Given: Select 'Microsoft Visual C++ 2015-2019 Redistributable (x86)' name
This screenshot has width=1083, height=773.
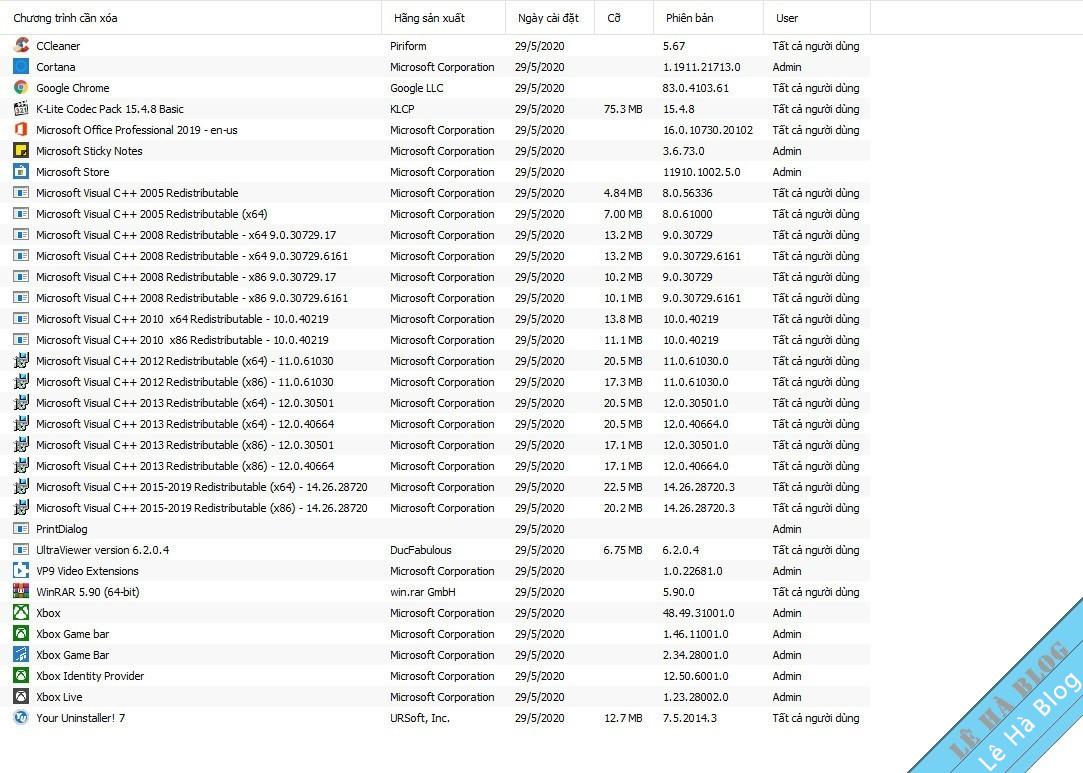Looking at the screenshot, I should [x=202, y=508].
